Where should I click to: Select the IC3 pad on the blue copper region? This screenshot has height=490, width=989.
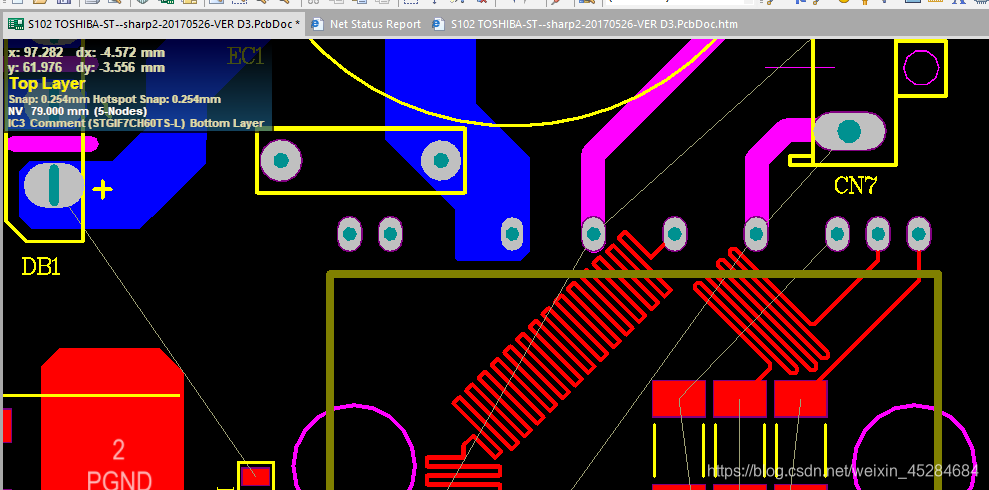click(x=512, y=234)
